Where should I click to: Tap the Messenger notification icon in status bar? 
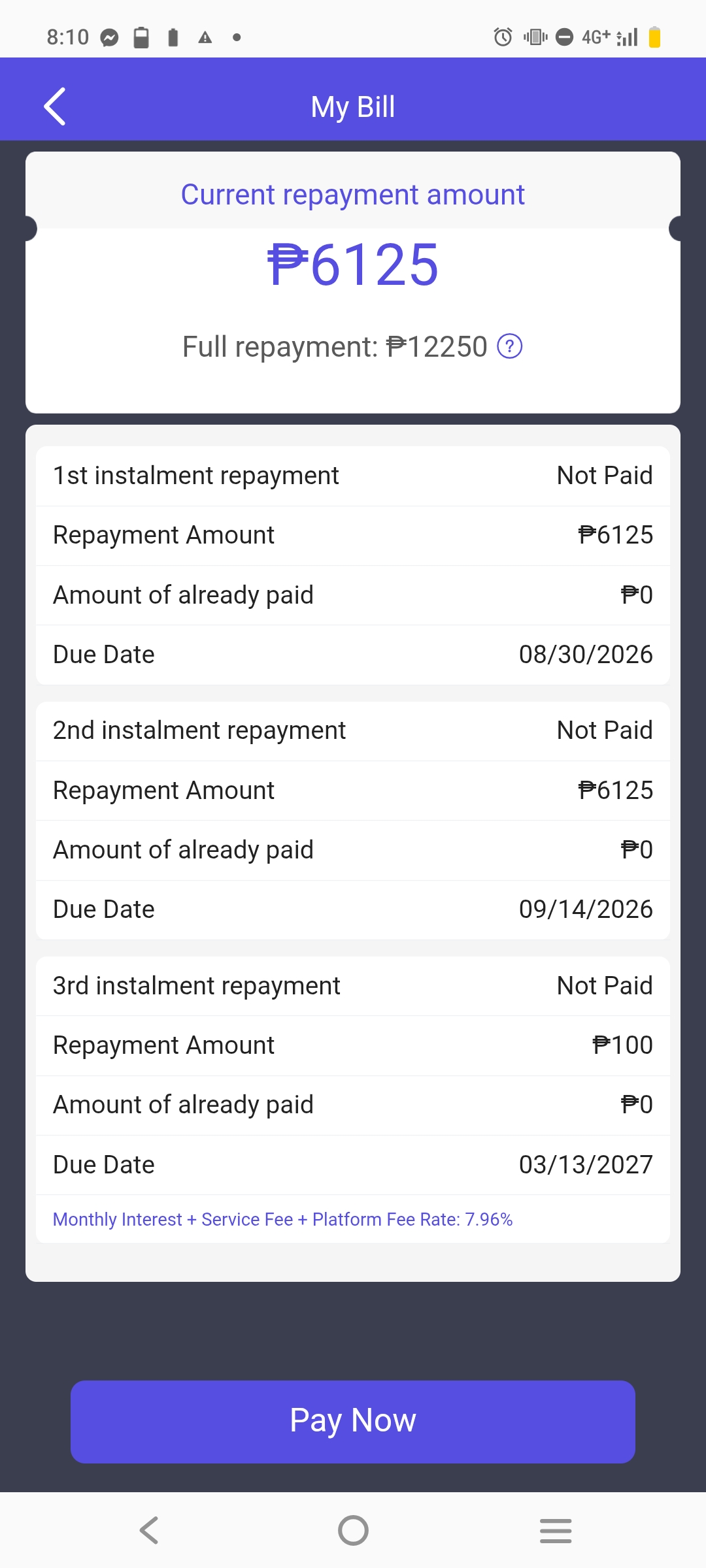tap(110, 38)
